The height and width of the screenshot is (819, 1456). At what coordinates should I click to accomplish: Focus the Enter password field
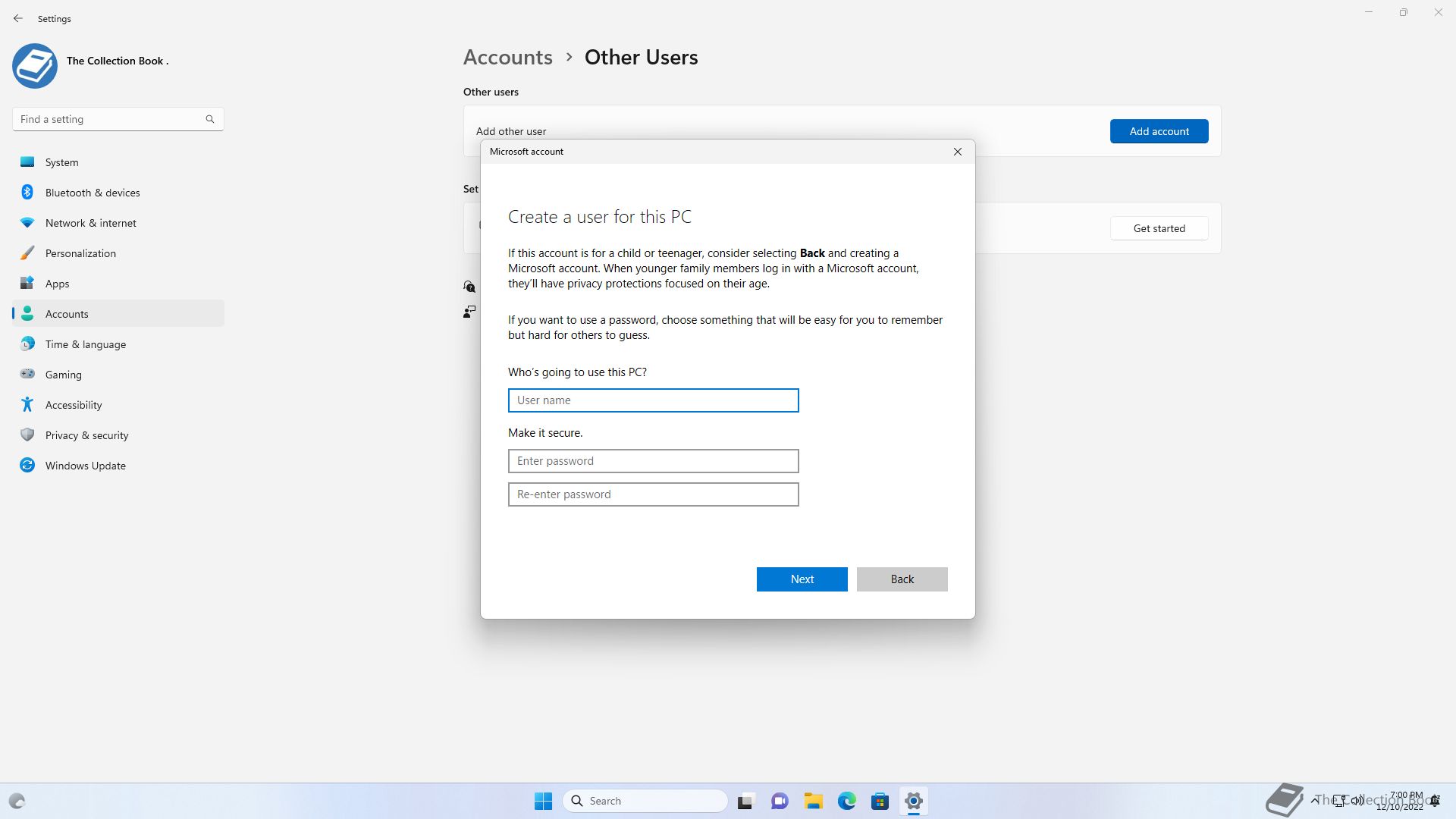653,461
